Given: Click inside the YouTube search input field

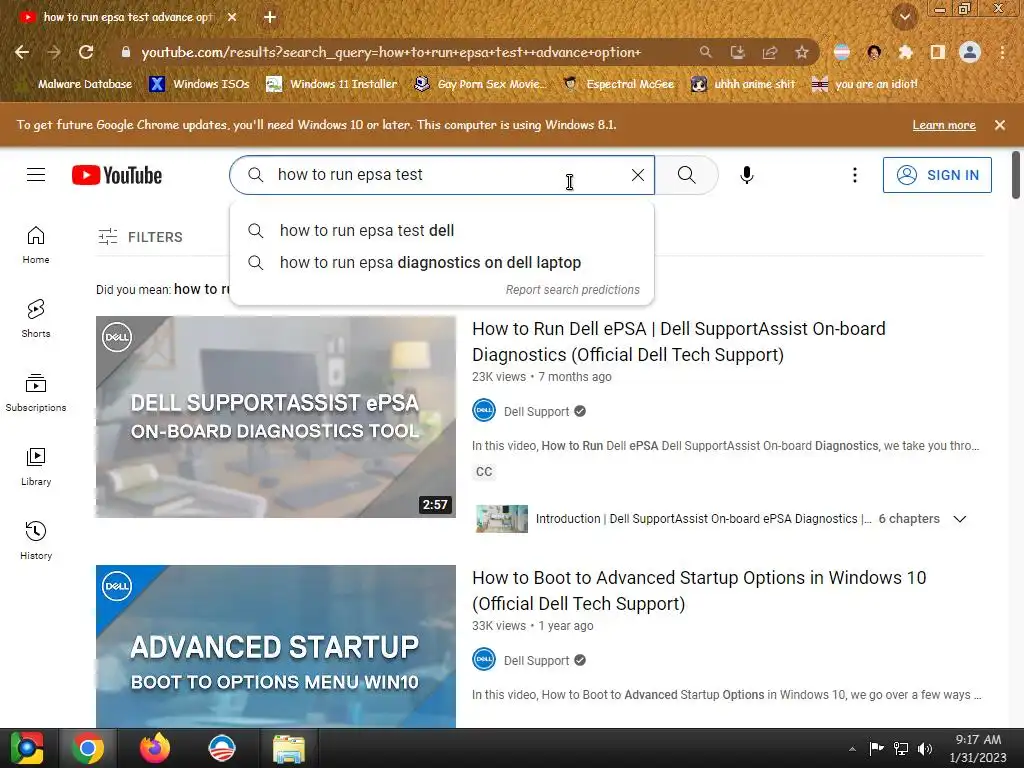Looking at the screenshot, I should click(444, 175).
